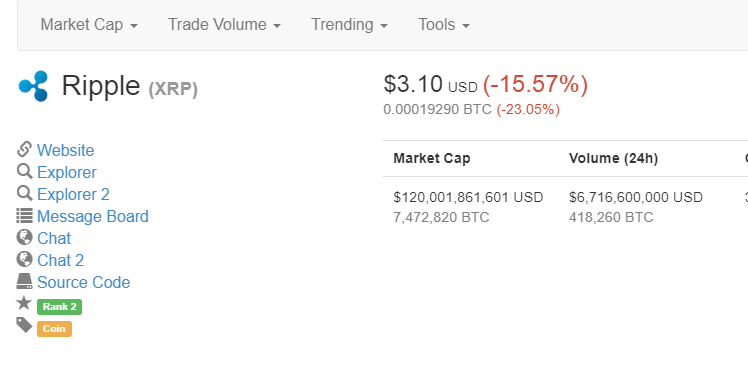The image size is (748, 380).
Task: Click the chain link icon beside Website
Action: click(24, 149)
